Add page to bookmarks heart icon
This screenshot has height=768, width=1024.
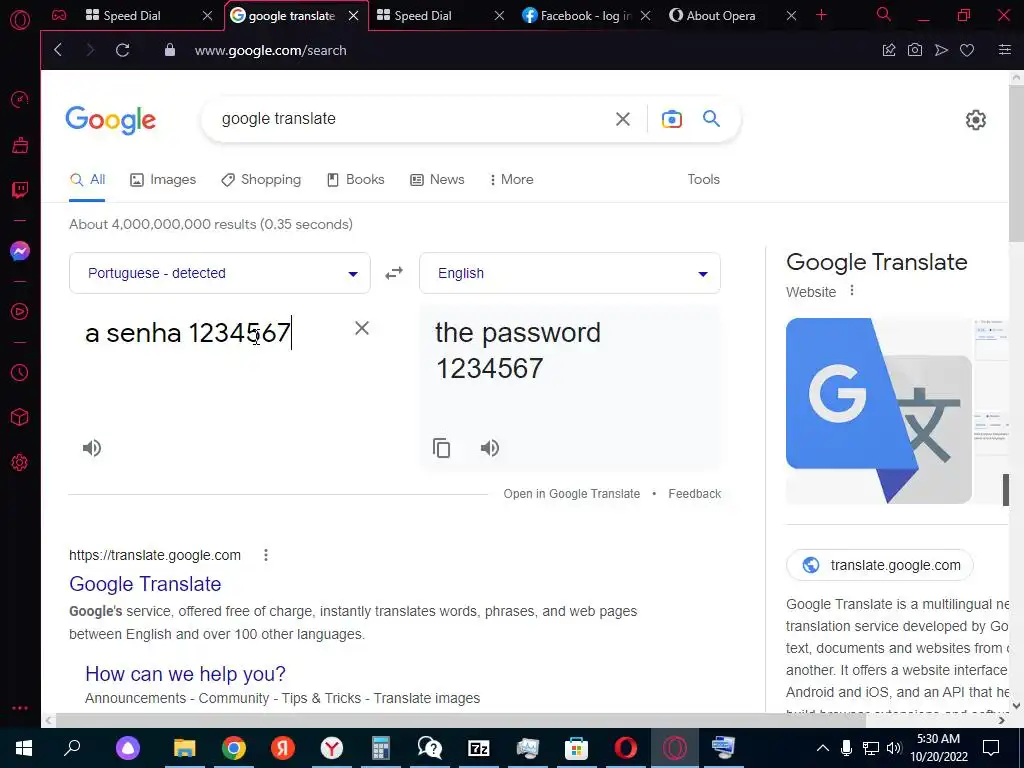(967, 50)
